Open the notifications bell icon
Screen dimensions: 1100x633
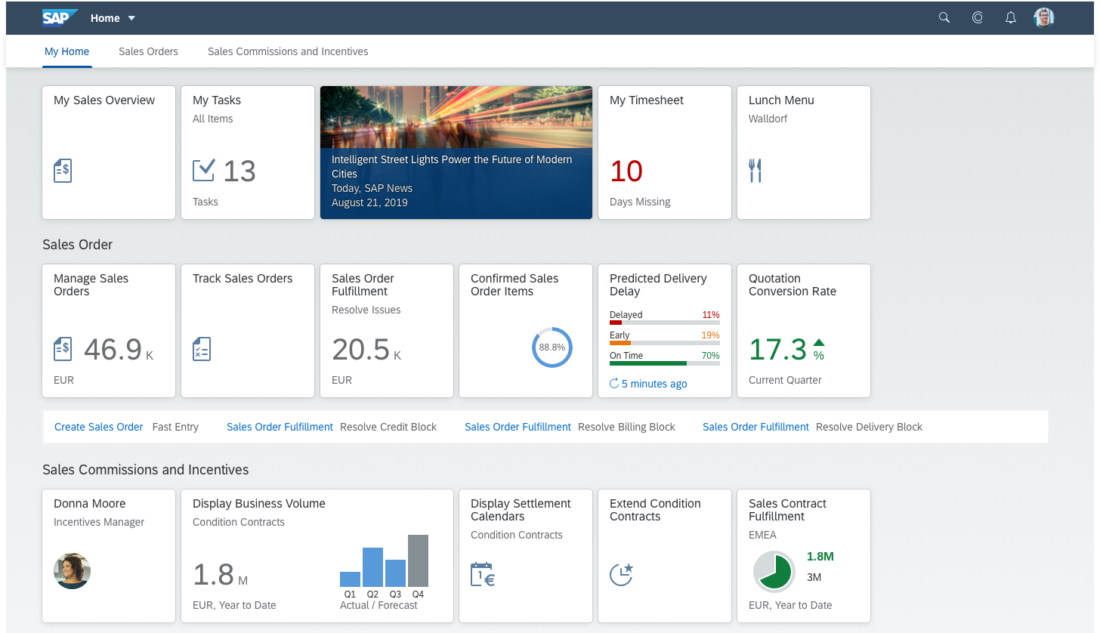pos(1010,18)
